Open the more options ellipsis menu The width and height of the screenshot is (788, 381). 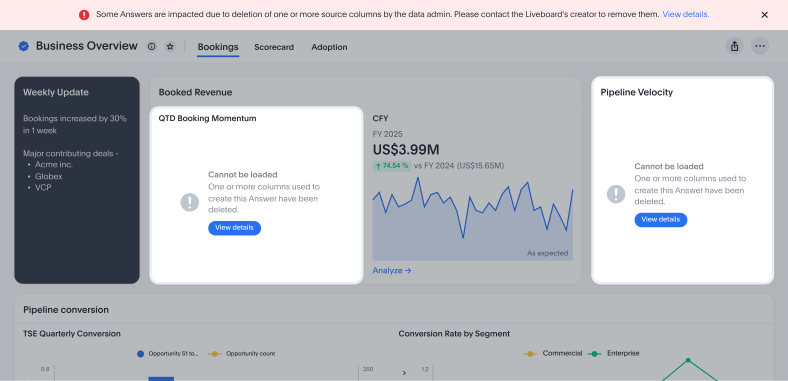coord(760,46)
